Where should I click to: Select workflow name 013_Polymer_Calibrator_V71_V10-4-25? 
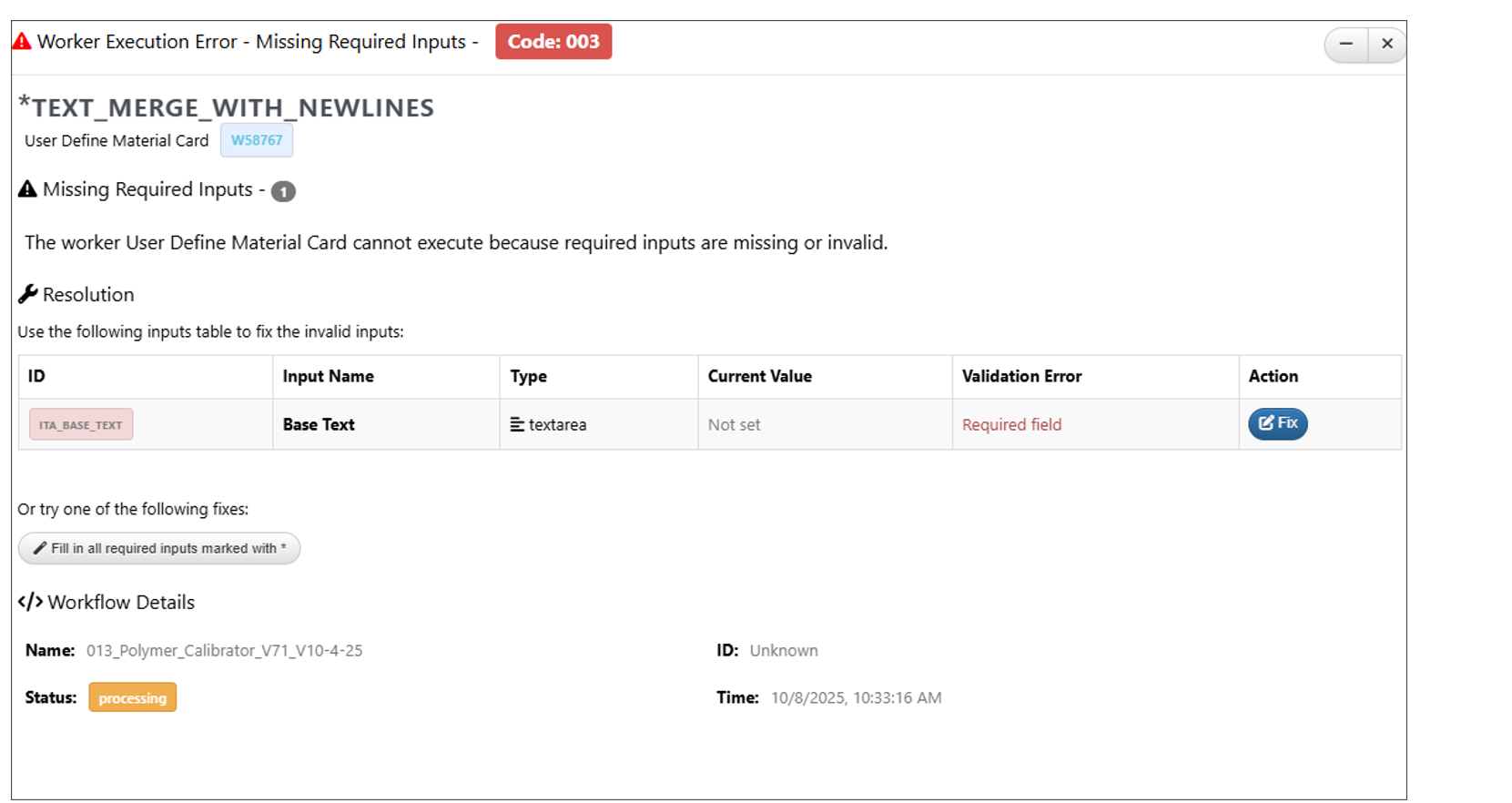224,650
